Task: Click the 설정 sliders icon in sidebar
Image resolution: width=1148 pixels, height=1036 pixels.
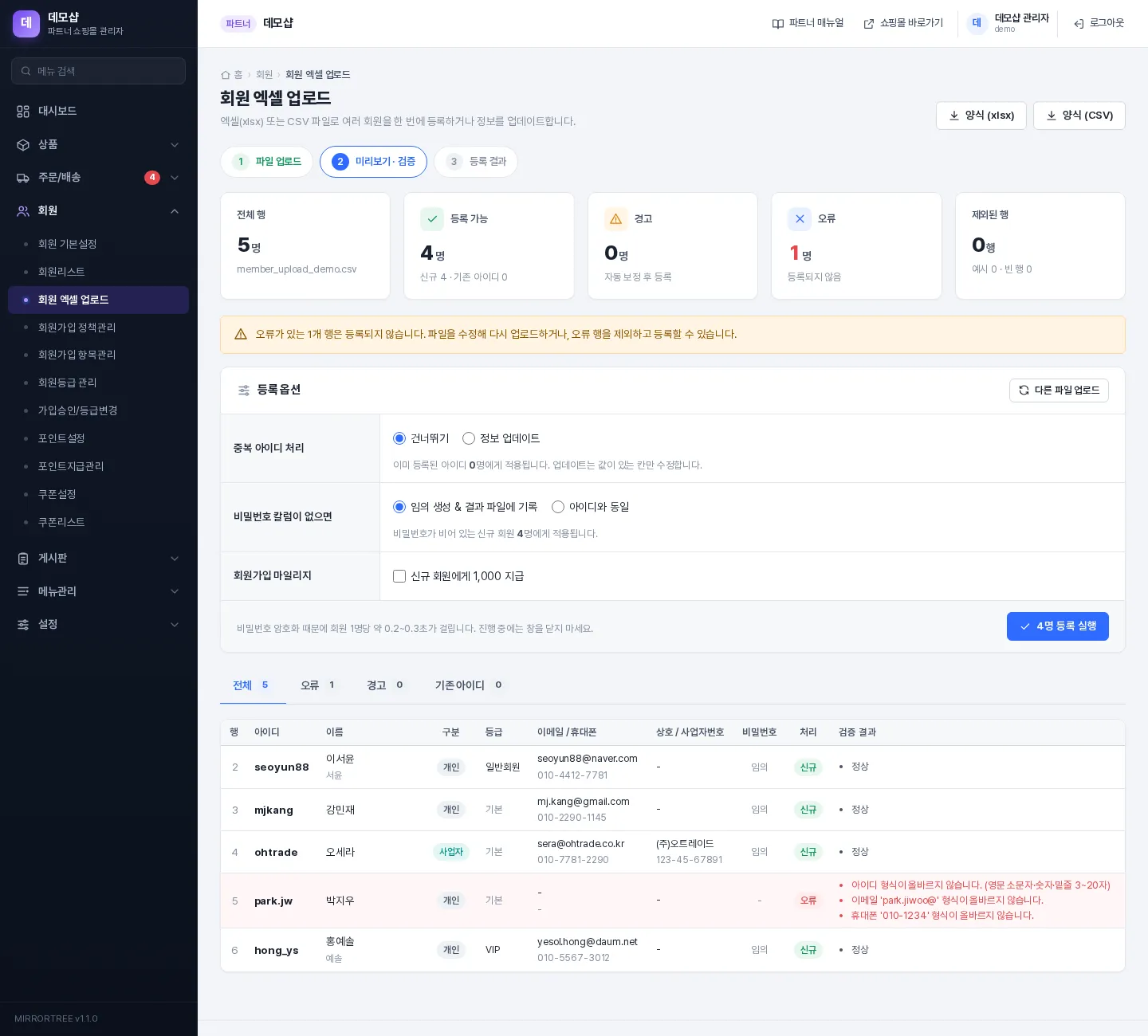Action: point(23,625)
